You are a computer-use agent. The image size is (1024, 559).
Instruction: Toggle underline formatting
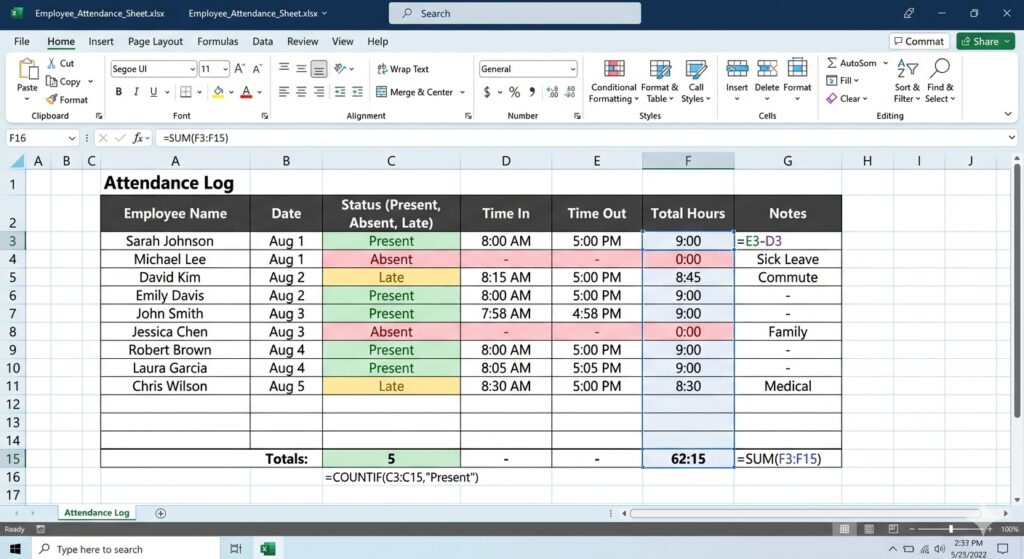[153, 92]
